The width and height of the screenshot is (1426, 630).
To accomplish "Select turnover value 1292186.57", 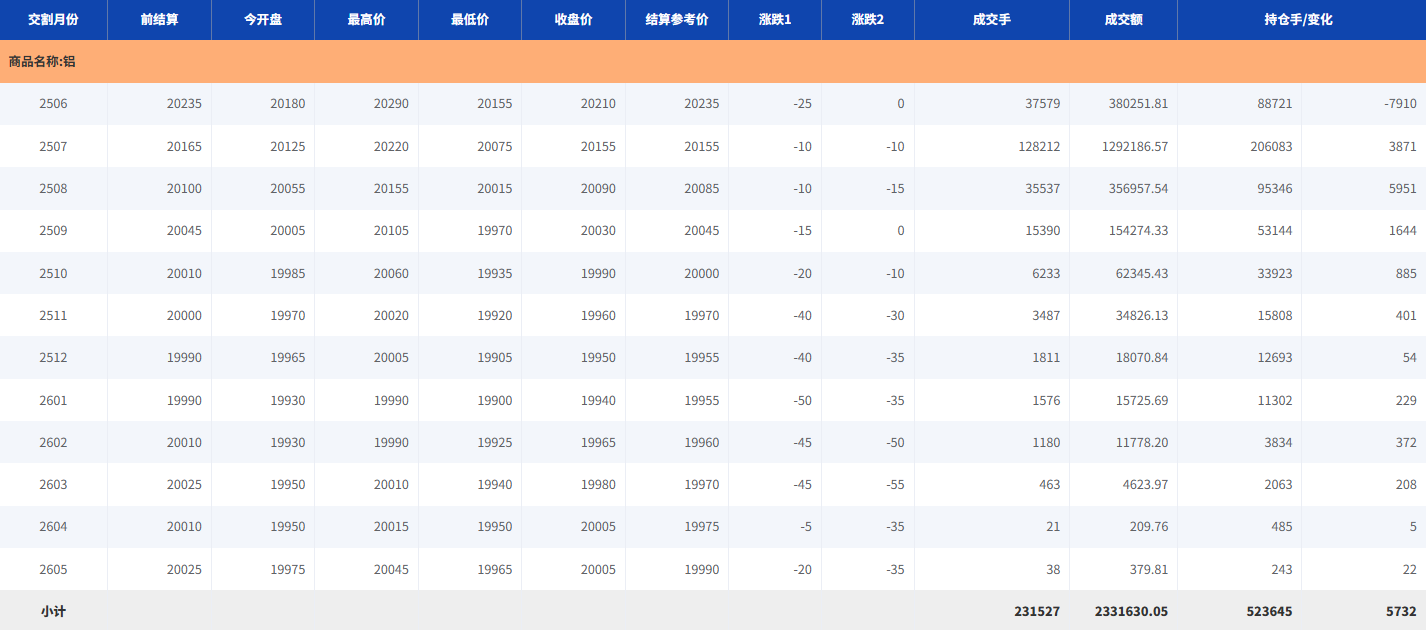I will click(x=1127, y=147).
